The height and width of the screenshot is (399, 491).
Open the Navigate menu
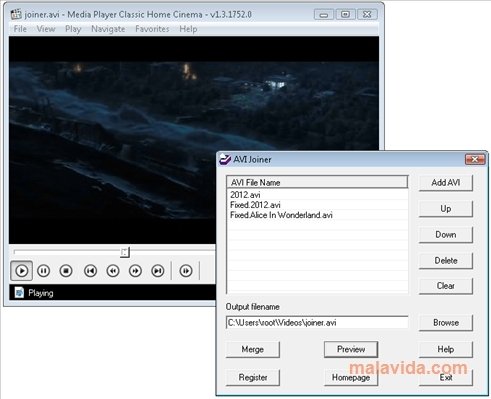point(108,29)
